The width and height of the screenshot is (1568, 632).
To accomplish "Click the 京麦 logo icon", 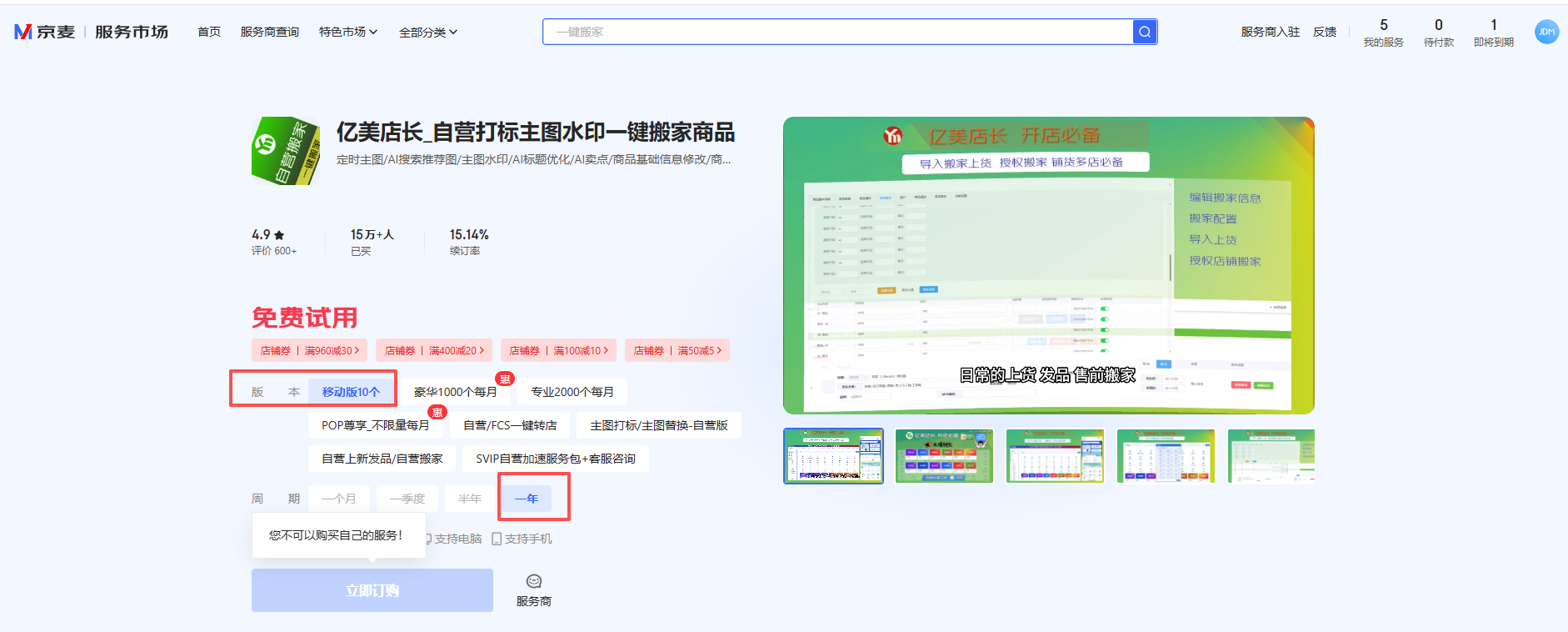I will tap(23, 32).
